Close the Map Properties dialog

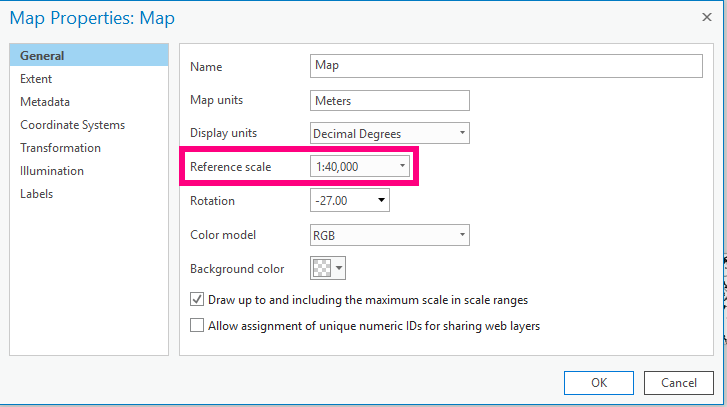coord(707,17)
